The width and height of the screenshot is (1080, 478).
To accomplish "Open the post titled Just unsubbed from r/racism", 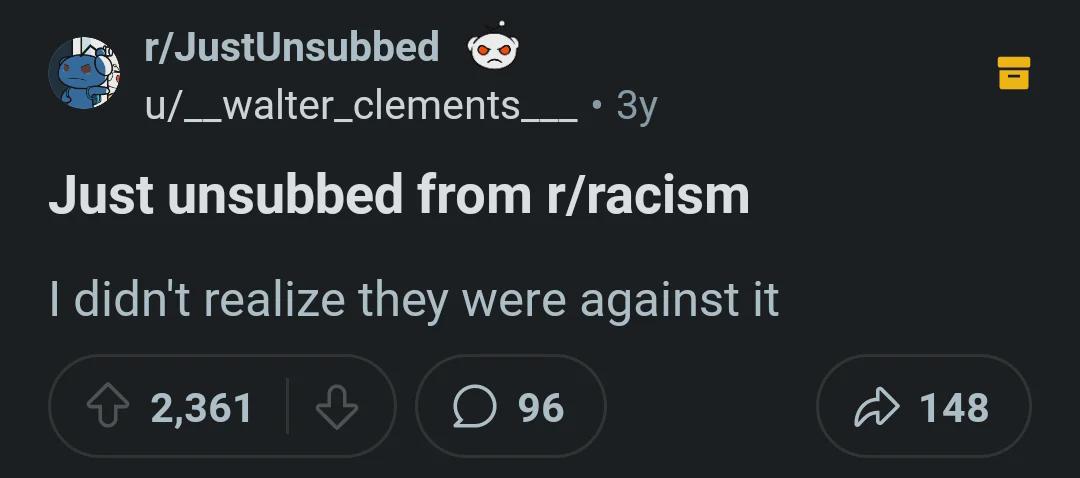I will (399, 196).
